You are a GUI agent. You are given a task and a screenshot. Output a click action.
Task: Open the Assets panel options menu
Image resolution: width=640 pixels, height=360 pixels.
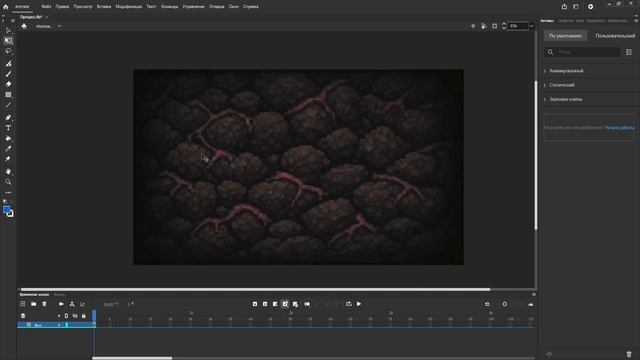[x=636, y=20]
